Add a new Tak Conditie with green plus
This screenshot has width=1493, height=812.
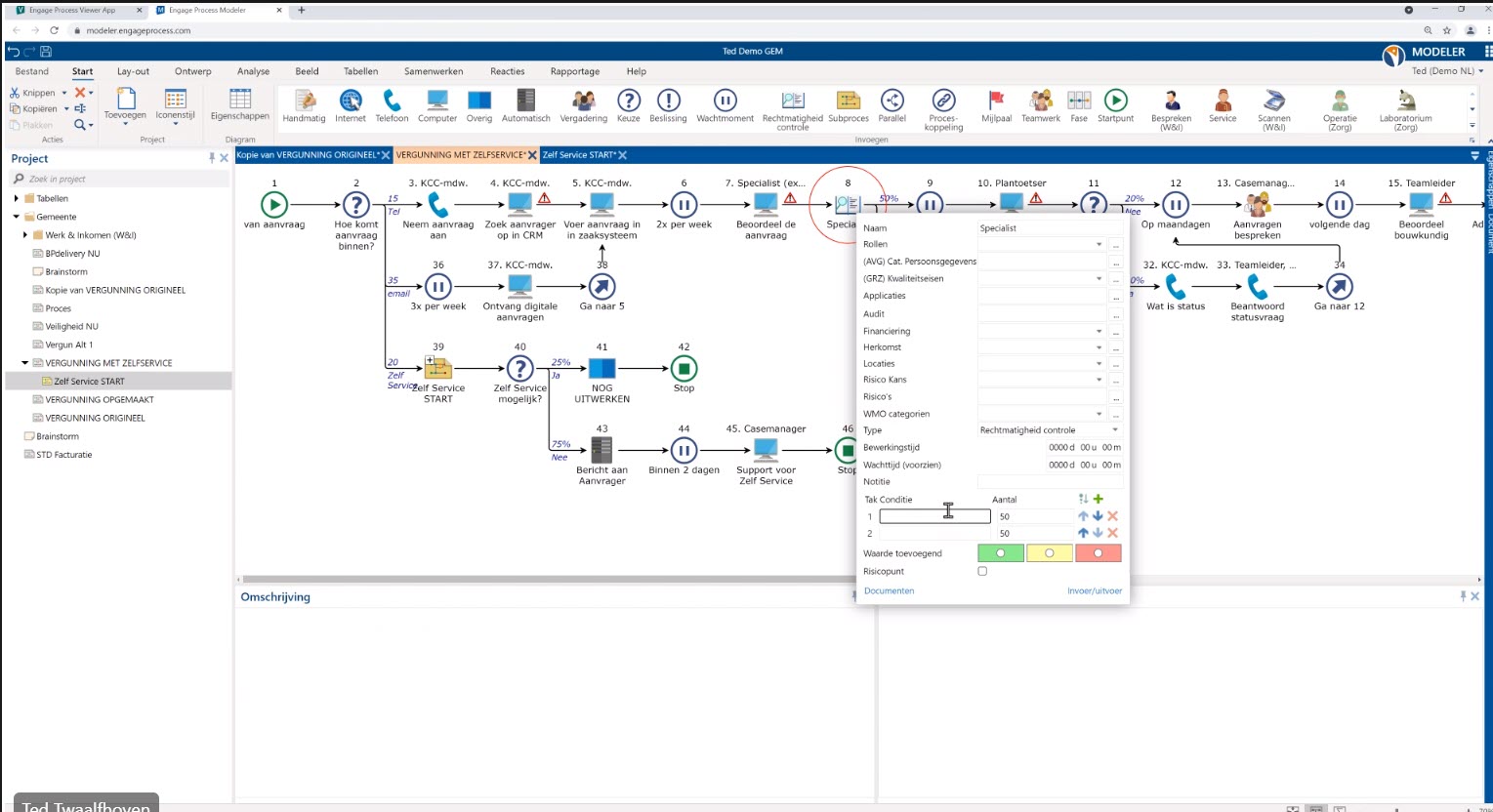click(1099, 500)
